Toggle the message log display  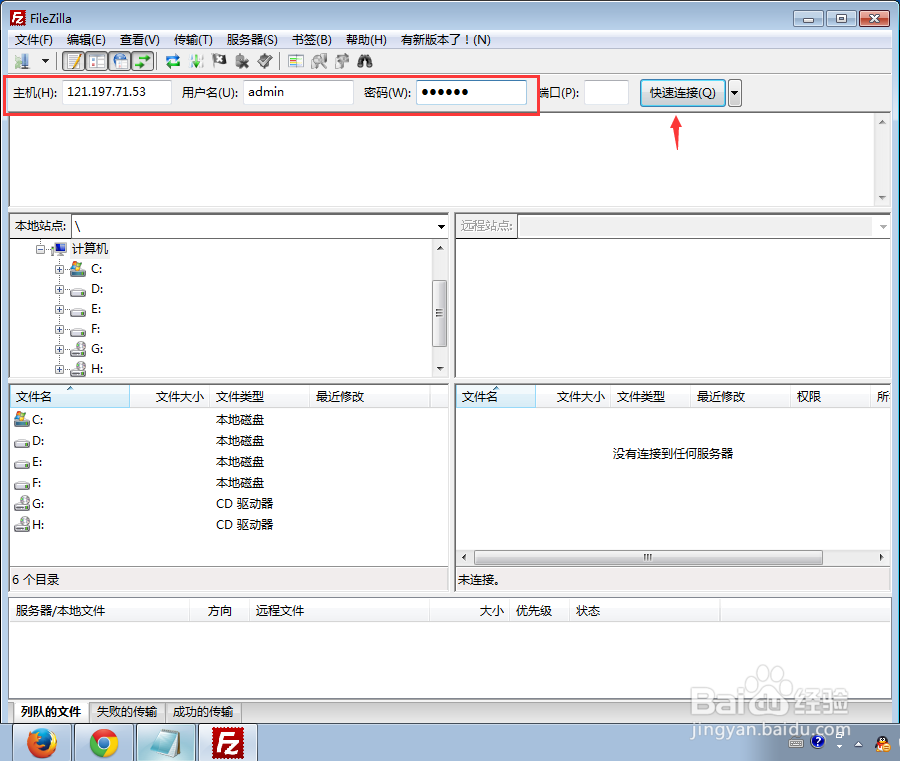[x=74, y=61]
